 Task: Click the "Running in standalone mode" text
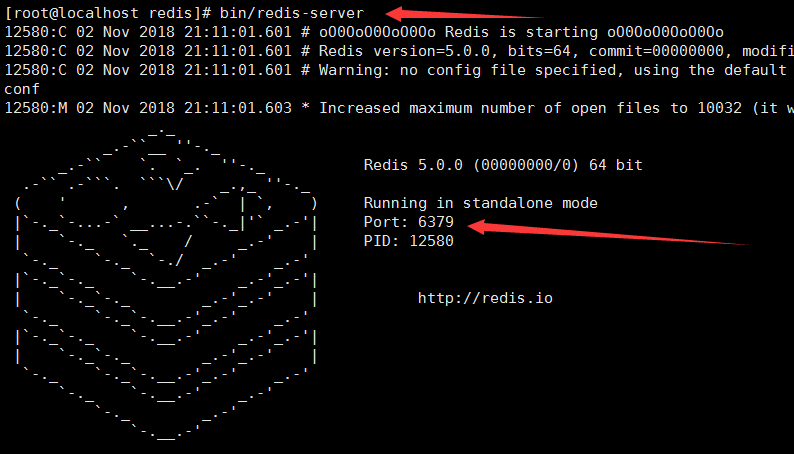pyautogui.click(x=480, y=203)
